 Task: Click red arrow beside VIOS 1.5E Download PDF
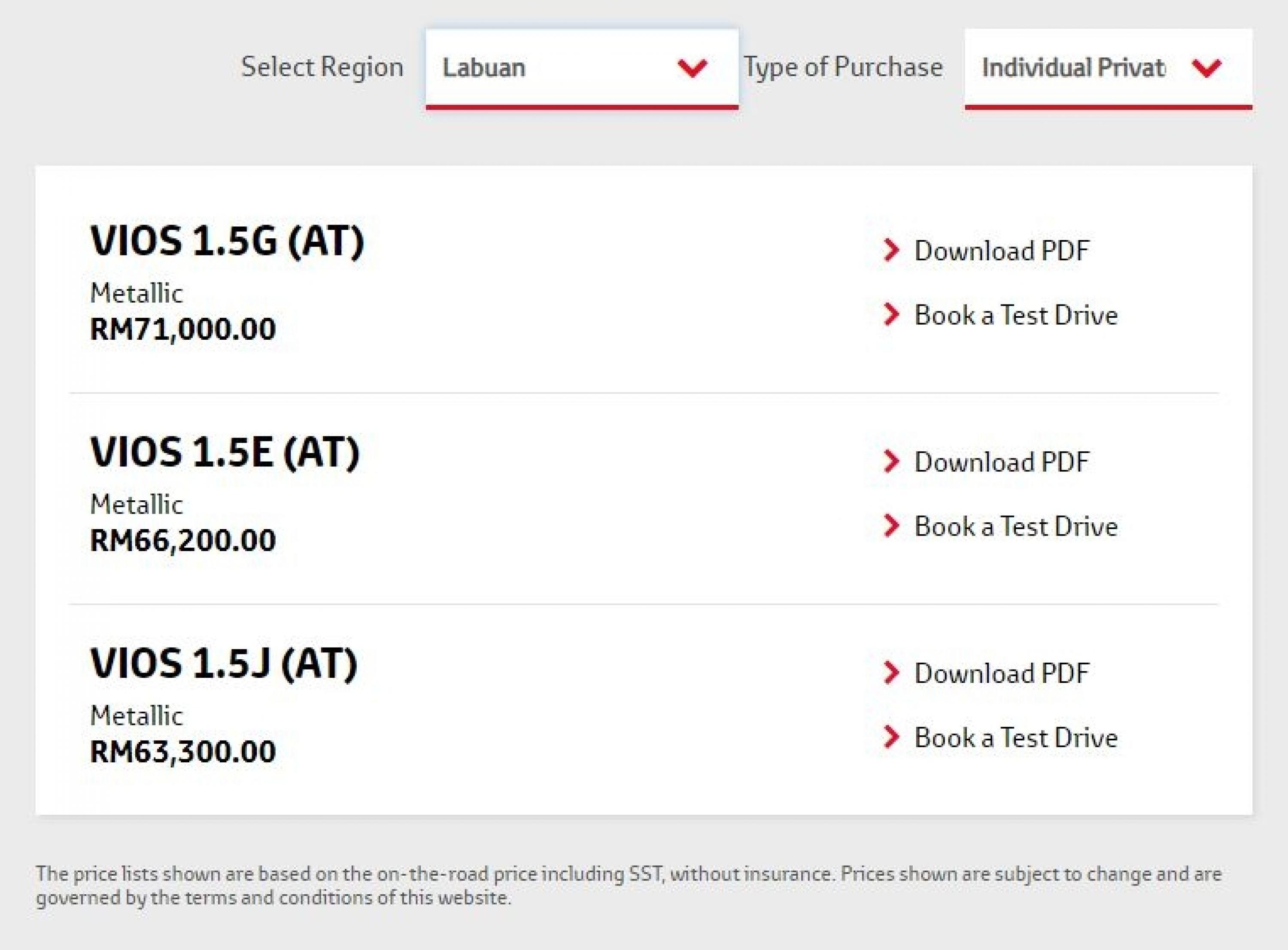tap(891, 461)
